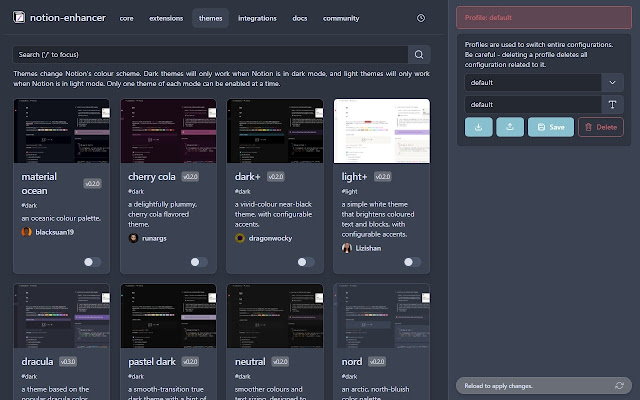
Task: Open the dark+ theme preview thumbnail
Action: pos(275,130)
